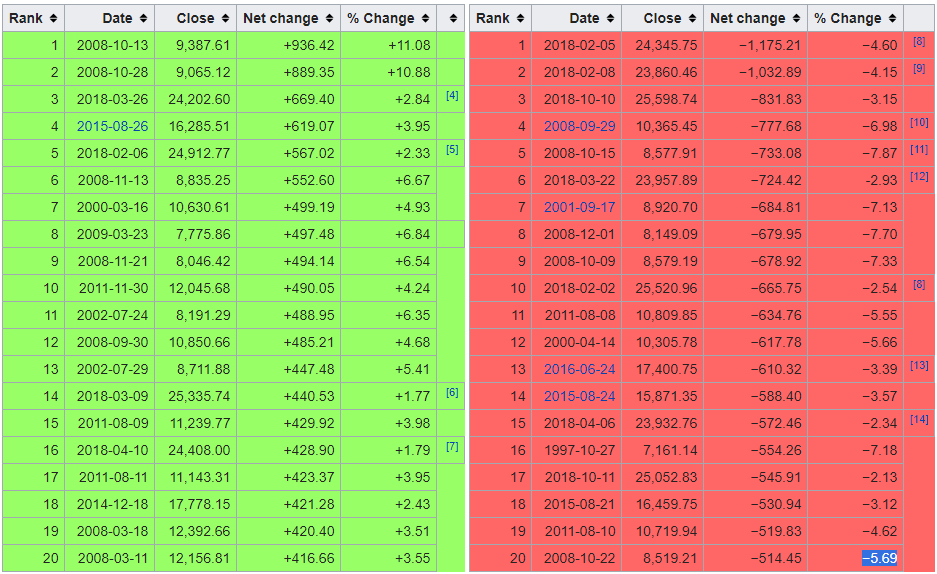Sort losses table by % Change arrows
The height and width of the screenshot is (574, 937).
point(892,19)
